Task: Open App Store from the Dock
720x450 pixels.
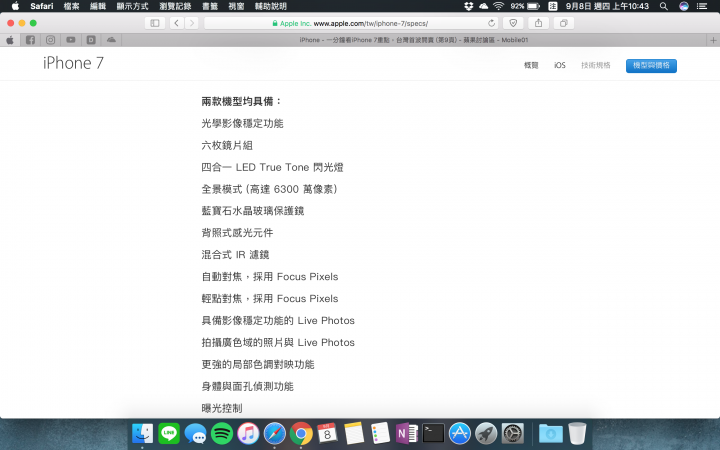Action: [x=460, y=433]
